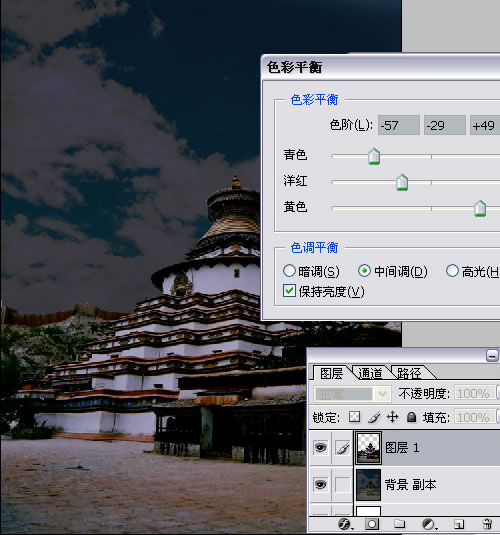Delete layer with trash icon

487,524
